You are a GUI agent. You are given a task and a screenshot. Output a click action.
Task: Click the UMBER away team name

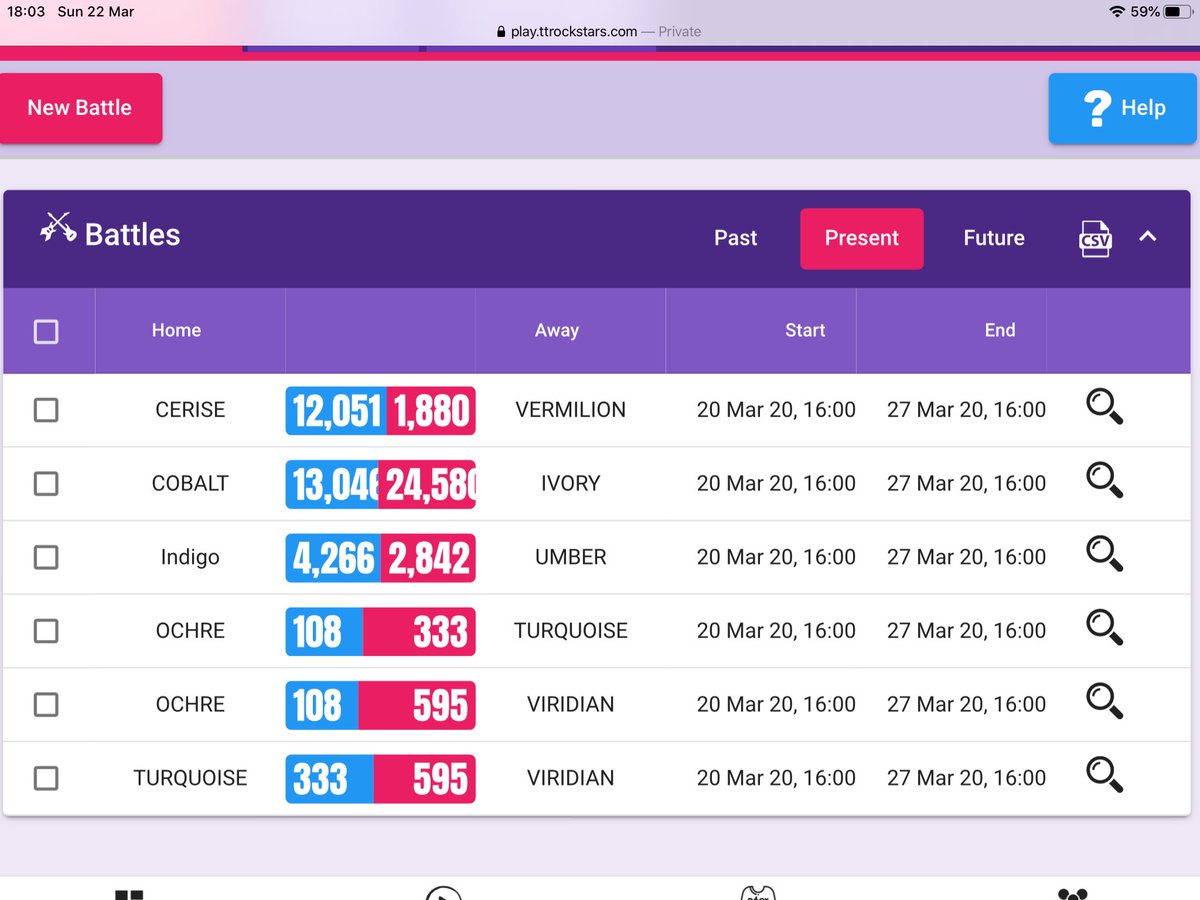coord(571,557)
